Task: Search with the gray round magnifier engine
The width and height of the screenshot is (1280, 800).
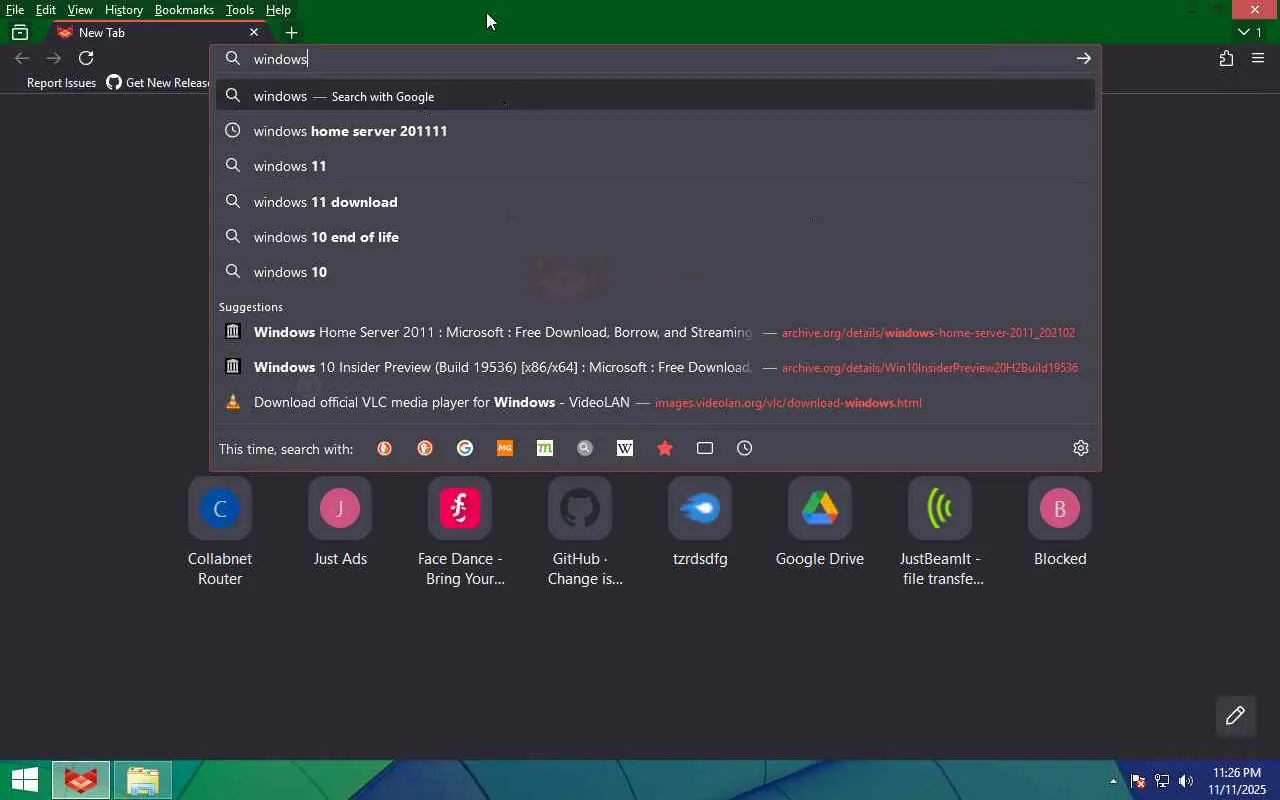Action: click(x=585, y=448)
